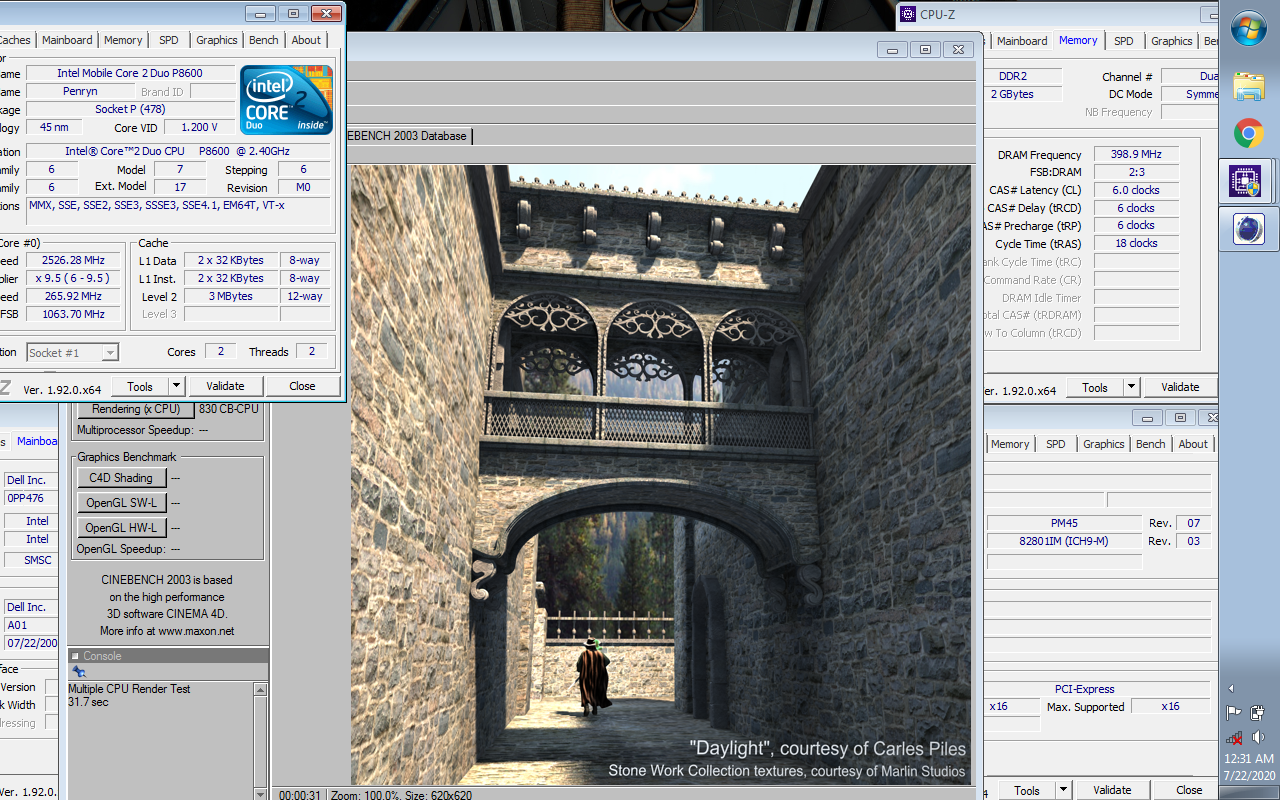This screenshot has height=800, width=1280.
Task: Open the Tools dropdown arrow in the CPU-Z Memory window
Action: pyautogui.click(x=1131, y=387)
